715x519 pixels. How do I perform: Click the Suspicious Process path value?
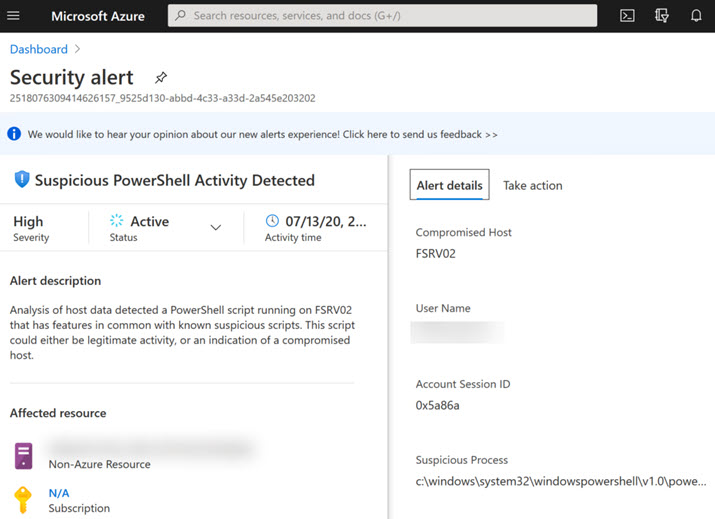click(561, 481)
